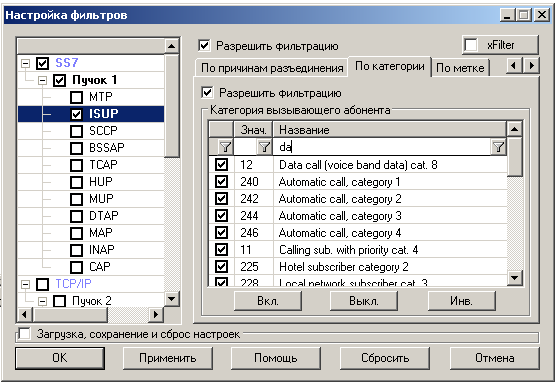Image resolution: width=555 pixels, height=383 pixels.
Task: Collapse the TCP/IP tree node
Action: [x=25, y=285]
